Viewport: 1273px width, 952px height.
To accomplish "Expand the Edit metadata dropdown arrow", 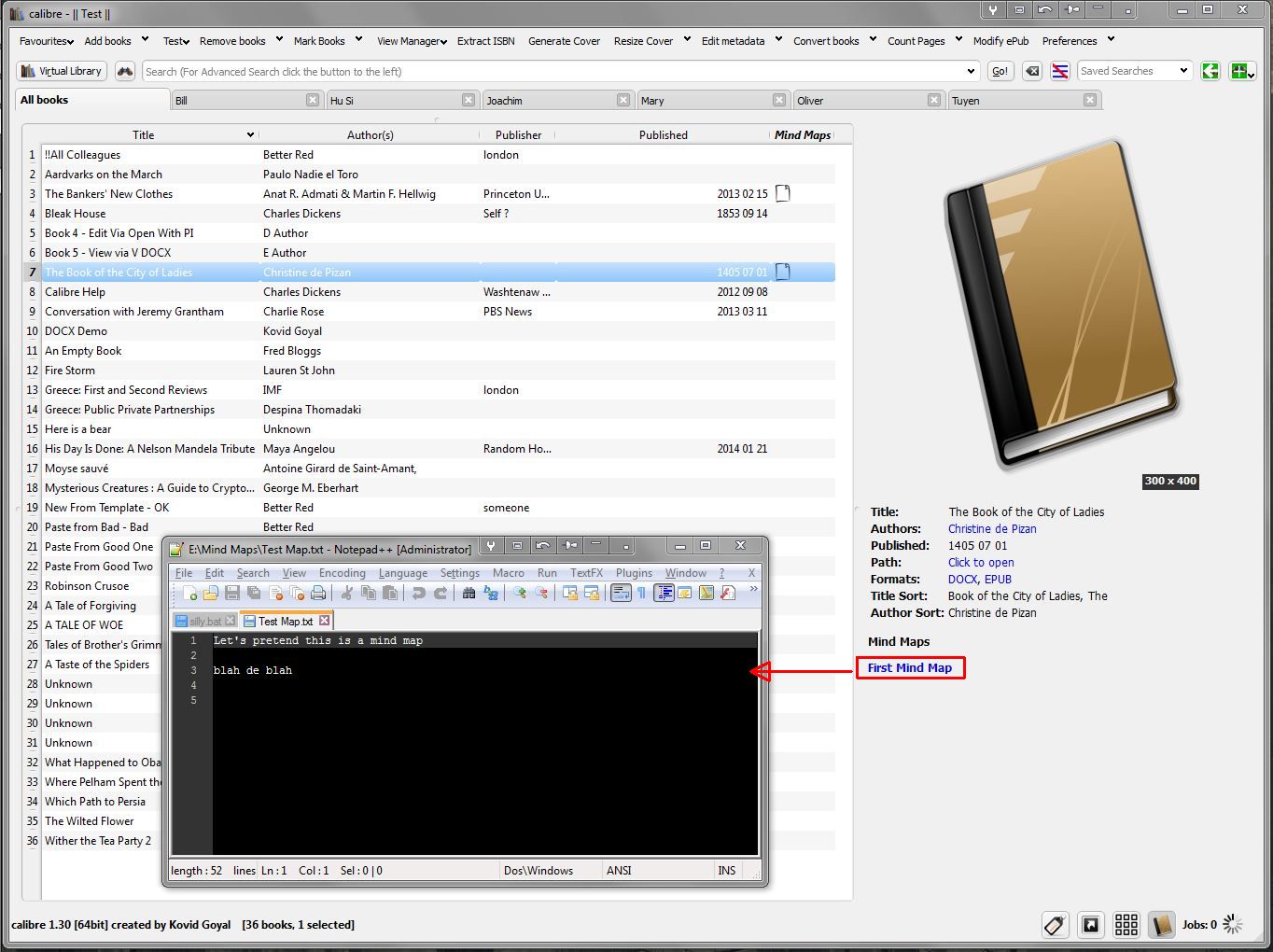I will [778, 40].
